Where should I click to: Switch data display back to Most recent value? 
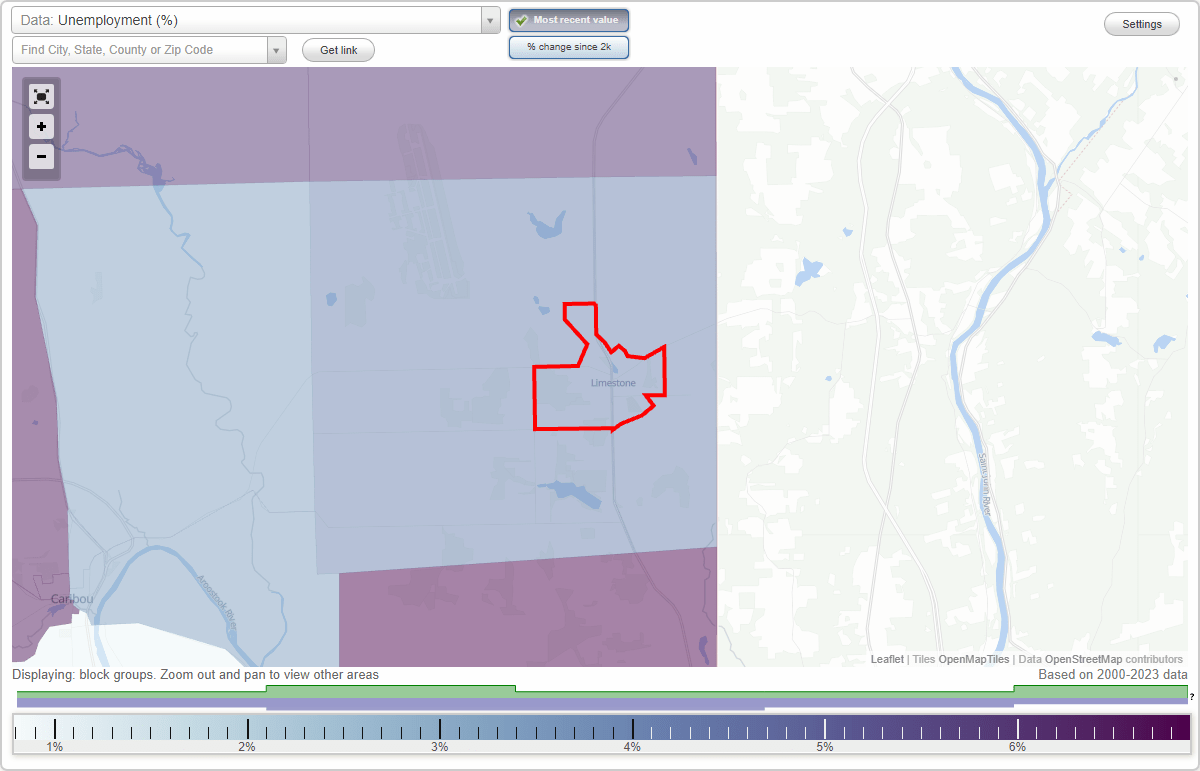pyautogui.click(x=568, y=19)
